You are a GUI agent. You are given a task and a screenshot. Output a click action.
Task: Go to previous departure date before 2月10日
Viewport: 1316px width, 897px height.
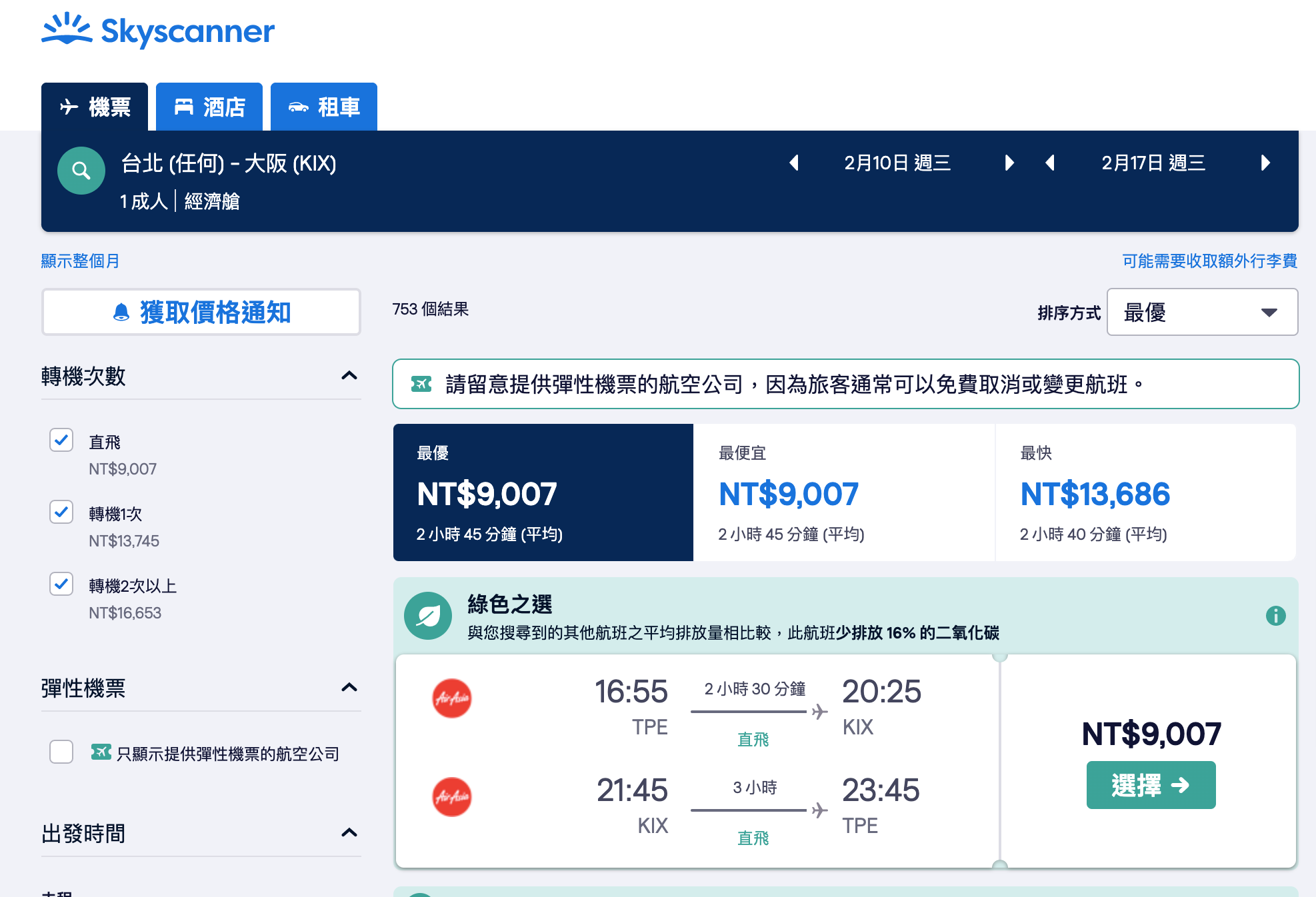coord(794,163)
